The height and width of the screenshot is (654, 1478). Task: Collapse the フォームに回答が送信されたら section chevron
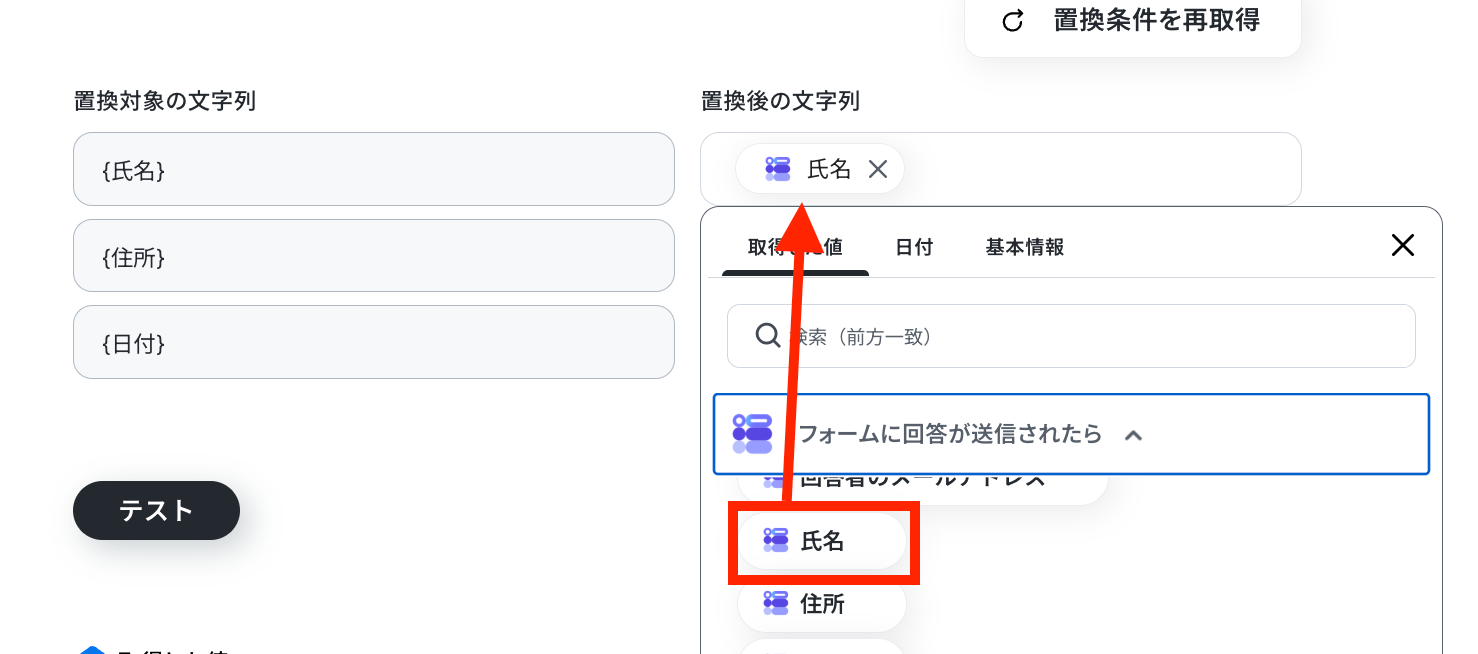pyautogui.click(x=1133, y=435)
